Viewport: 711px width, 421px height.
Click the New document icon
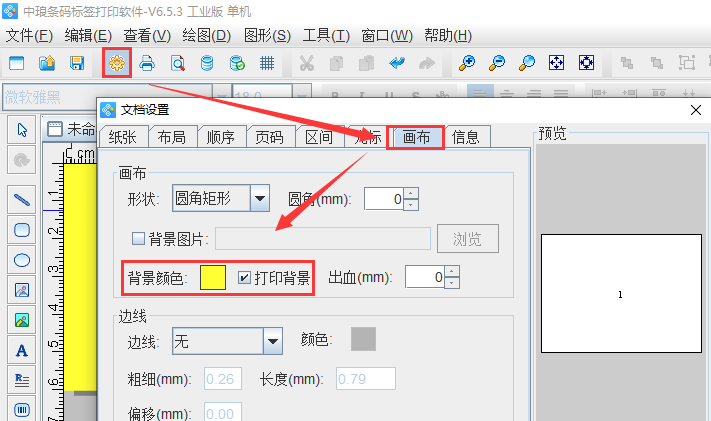pyautogui.click(x=17, y=63)
